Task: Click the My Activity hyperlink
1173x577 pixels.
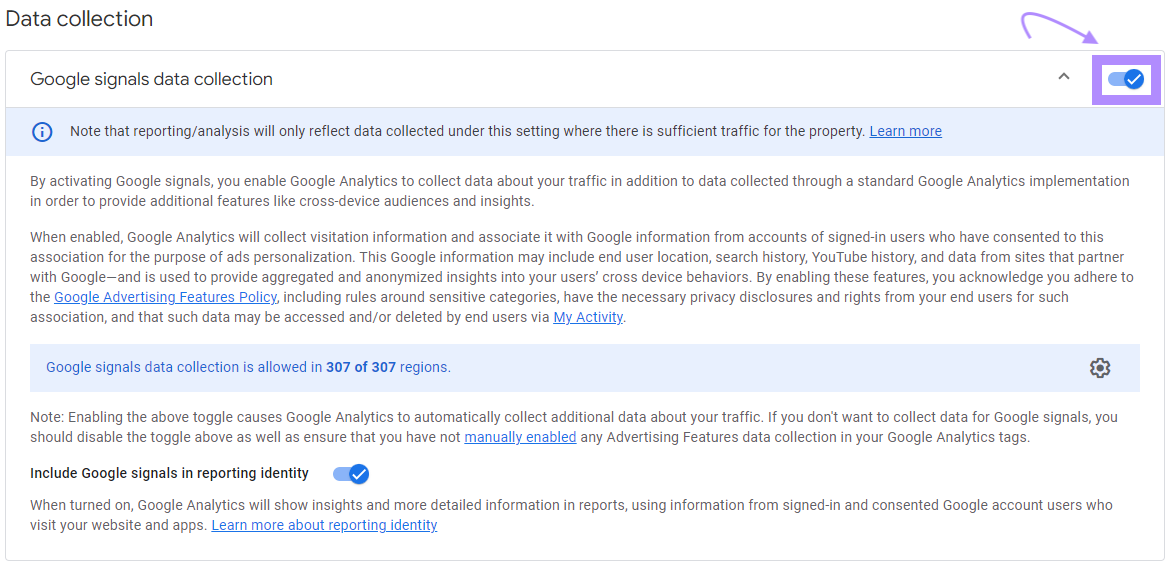Action: (587, 317)
